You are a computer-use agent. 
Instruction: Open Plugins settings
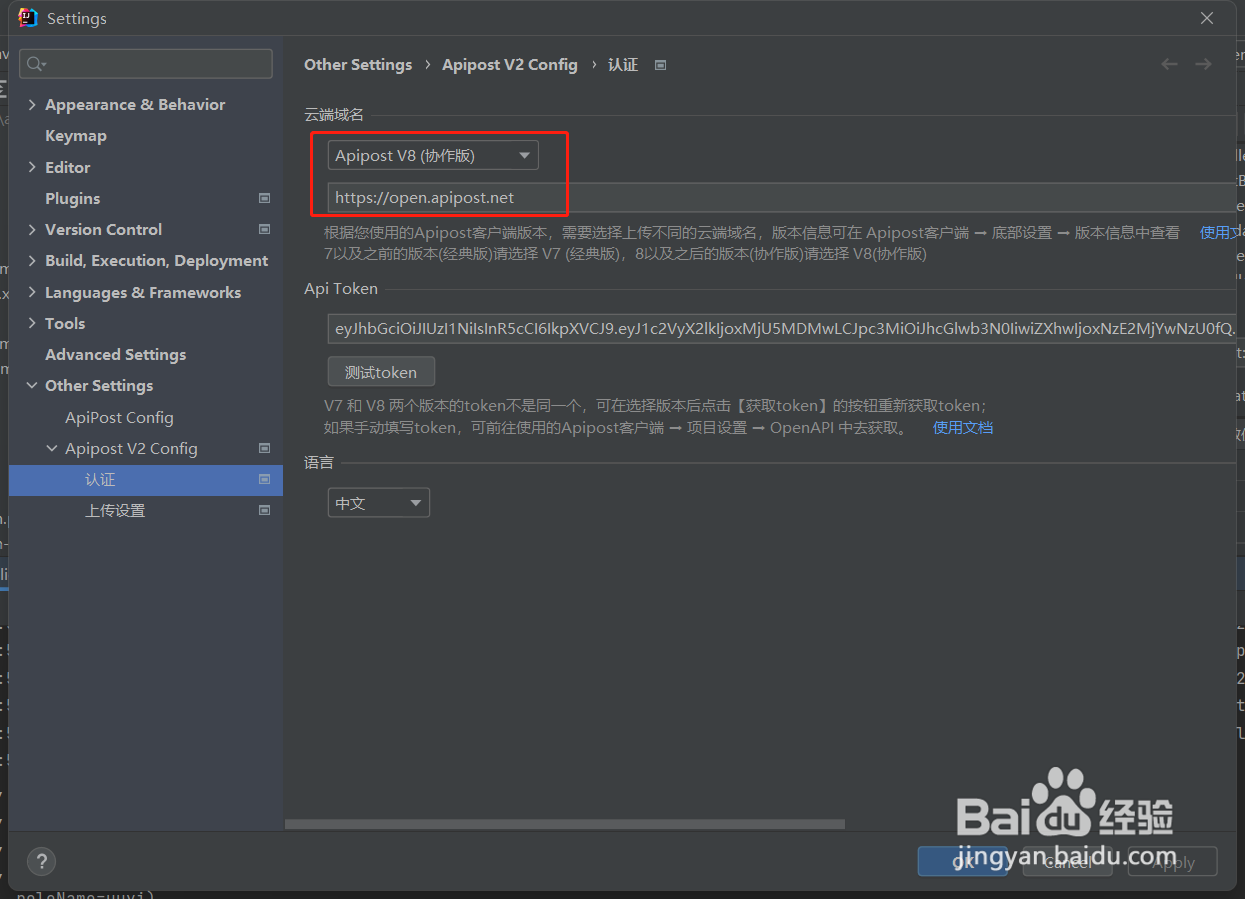coord(72,198)
